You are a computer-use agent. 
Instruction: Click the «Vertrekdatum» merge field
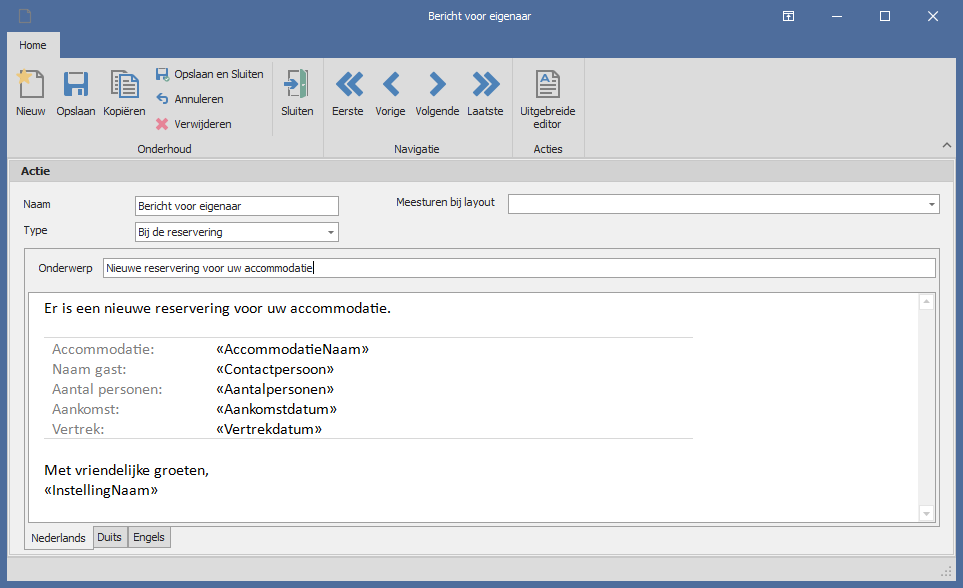click(269, 429)
